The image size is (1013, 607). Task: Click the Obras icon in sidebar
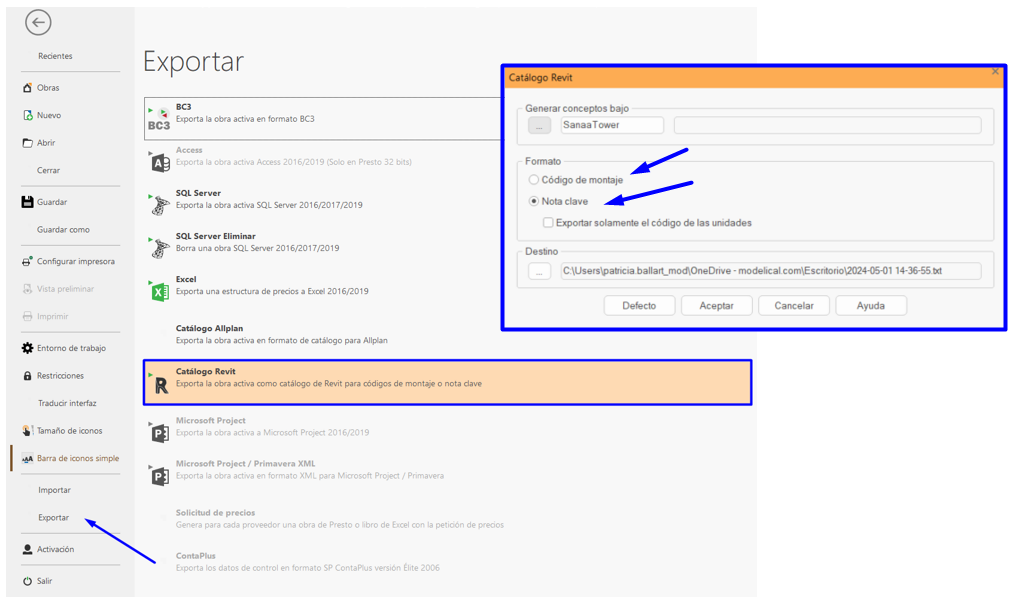pyautogui.click(x=27, y=88)
